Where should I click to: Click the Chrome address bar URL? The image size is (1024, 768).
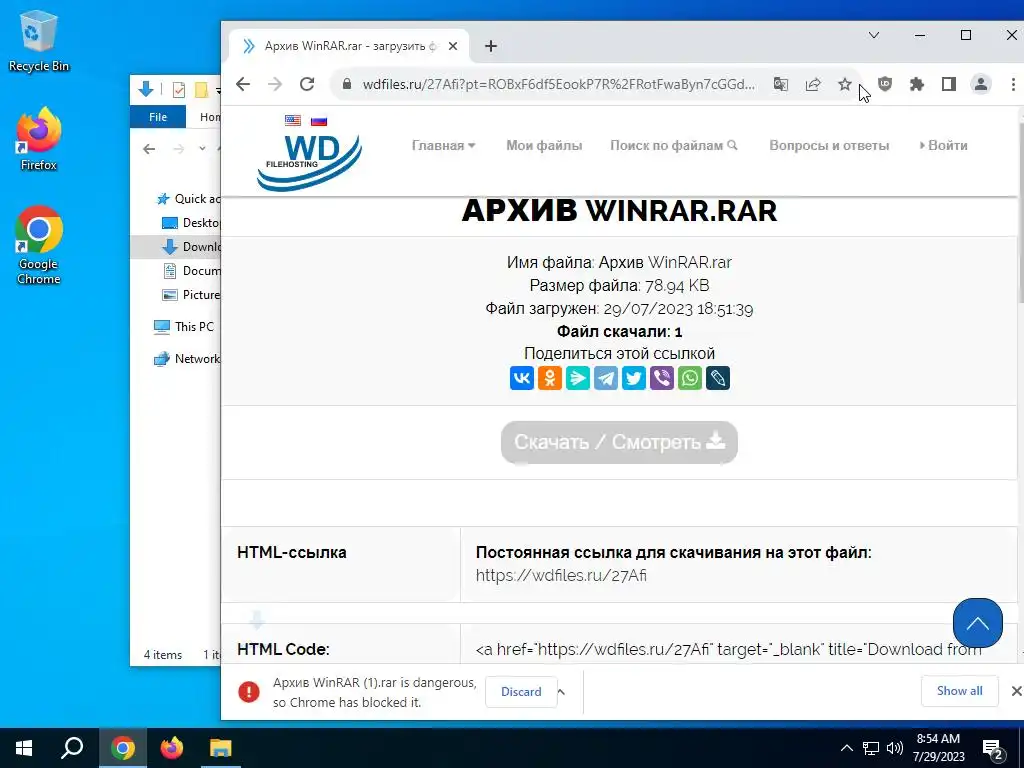coord(558,84)
